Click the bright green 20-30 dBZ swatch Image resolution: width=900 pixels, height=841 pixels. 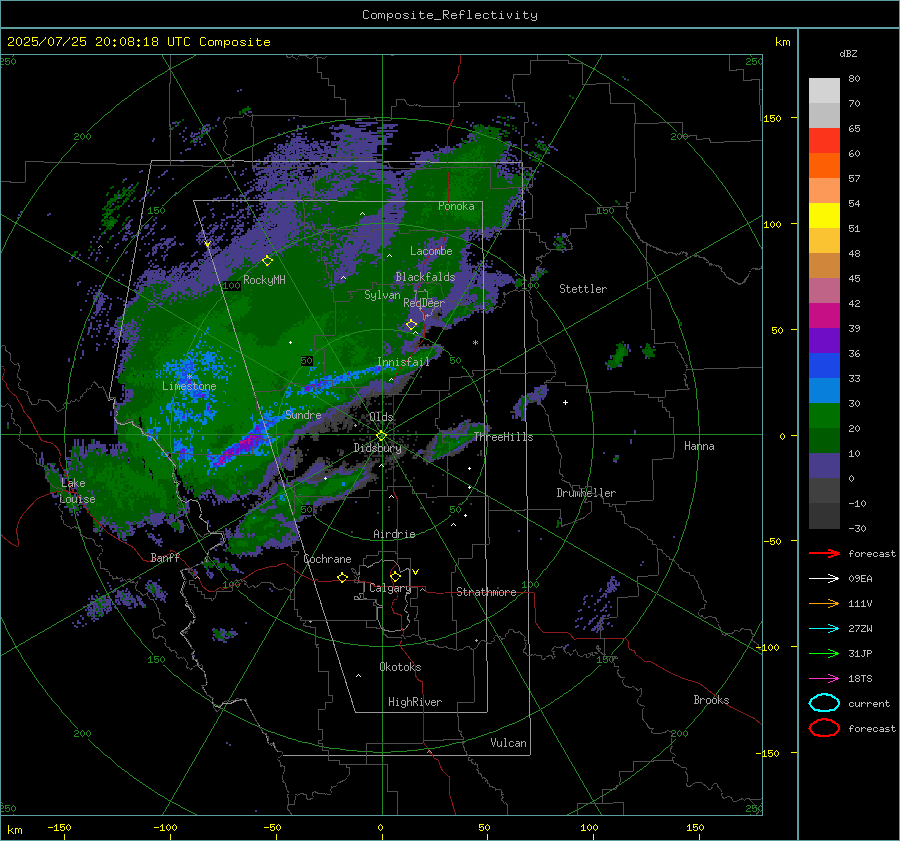click(824, 416)
